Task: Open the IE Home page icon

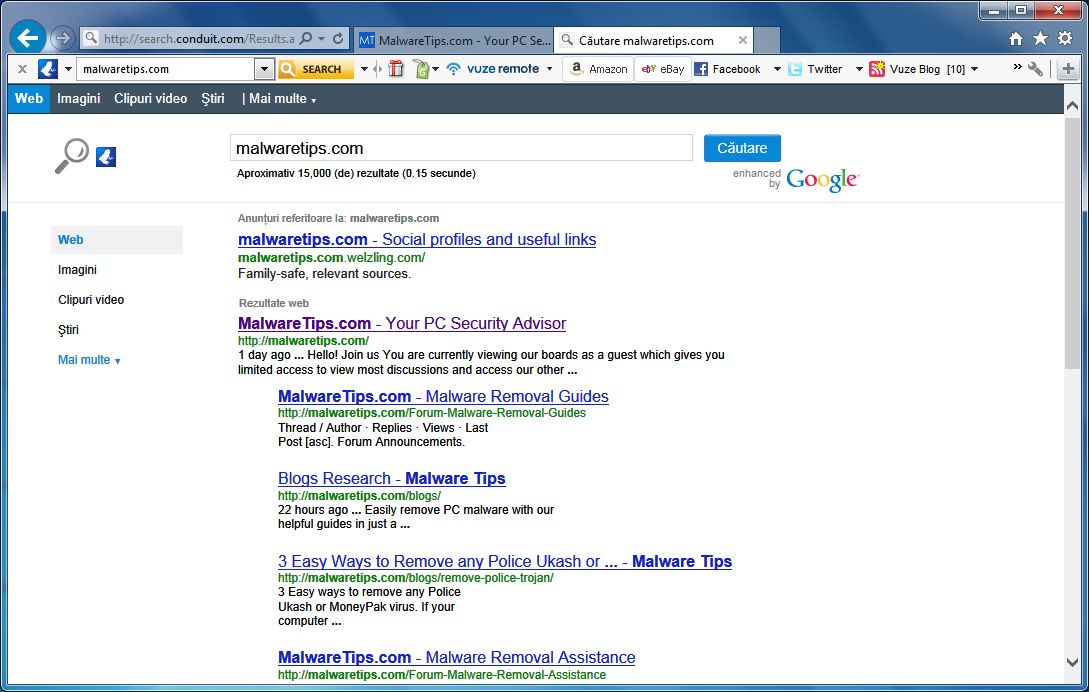Action: tap(1015, 39)
